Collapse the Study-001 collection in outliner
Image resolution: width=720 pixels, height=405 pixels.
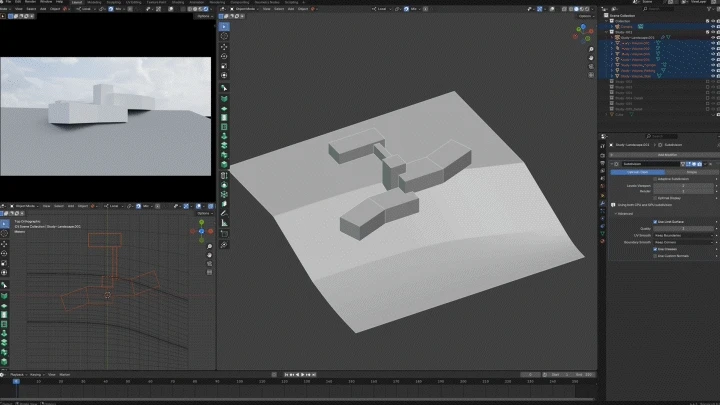(607, 32)
